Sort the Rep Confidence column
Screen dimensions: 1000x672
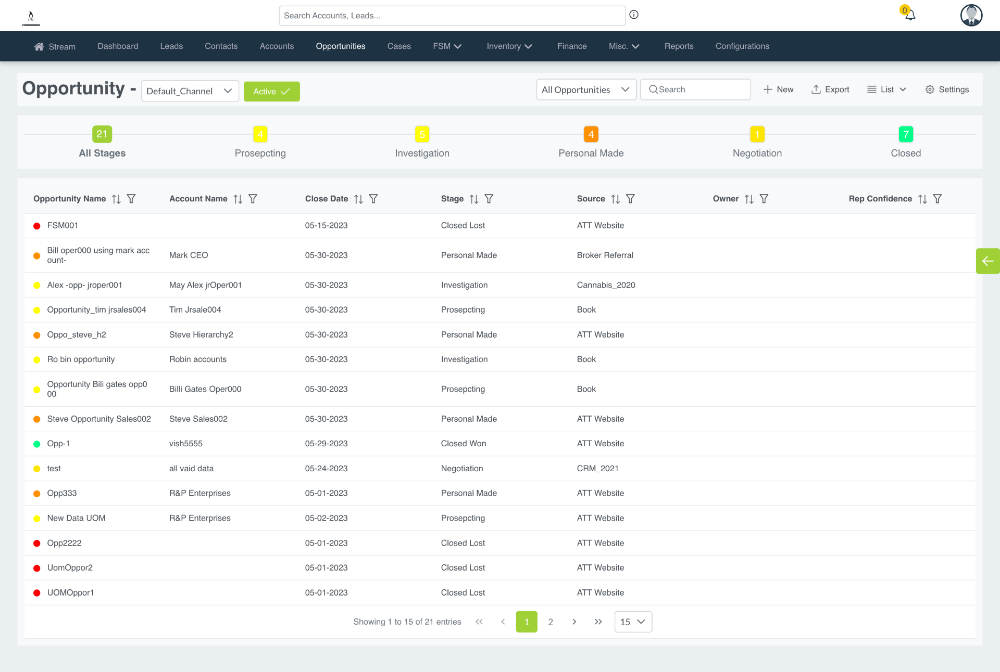(922, 199)
